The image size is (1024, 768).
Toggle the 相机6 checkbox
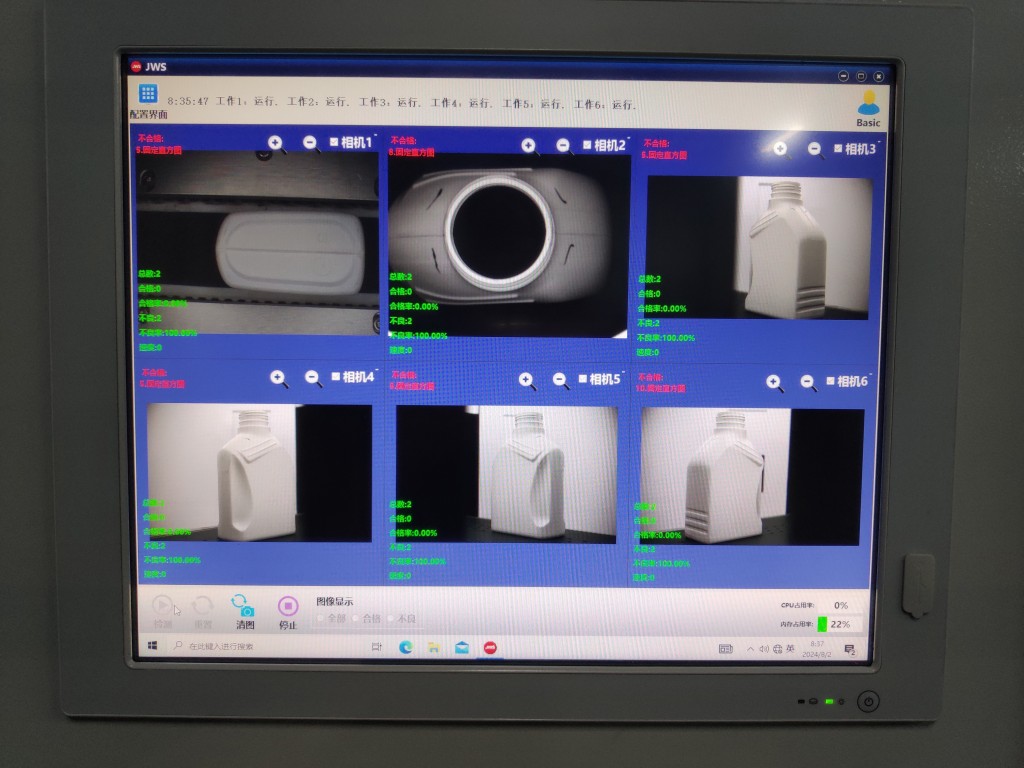pyautogui.click(x=830, y=382)
